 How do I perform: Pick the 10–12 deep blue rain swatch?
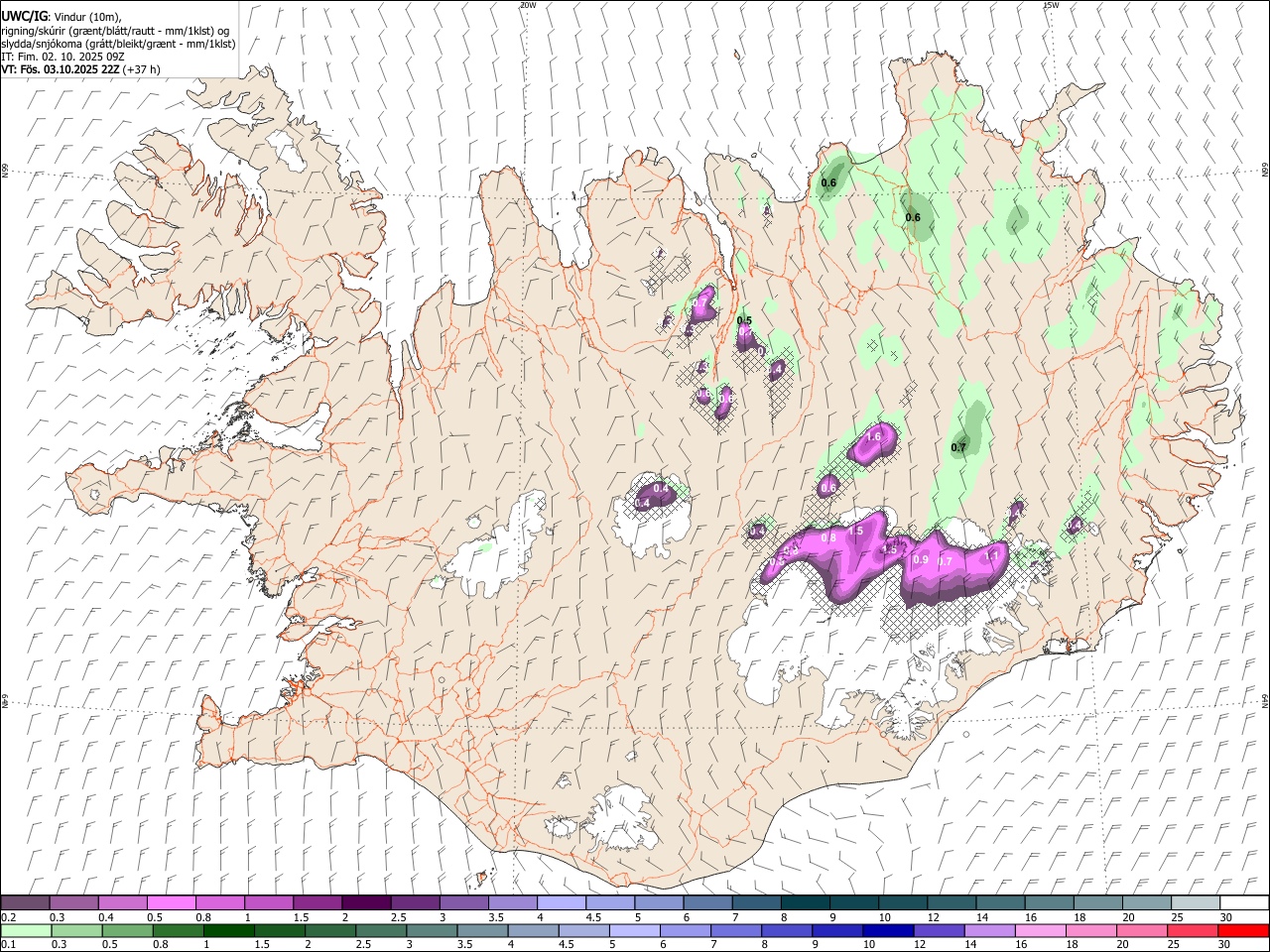pyautogui.click(x=889, y=930)
